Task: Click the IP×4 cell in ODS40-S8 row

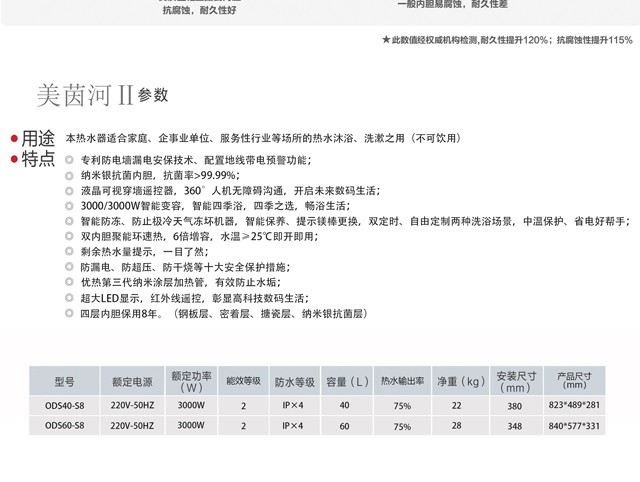Action: coord(293,405)
